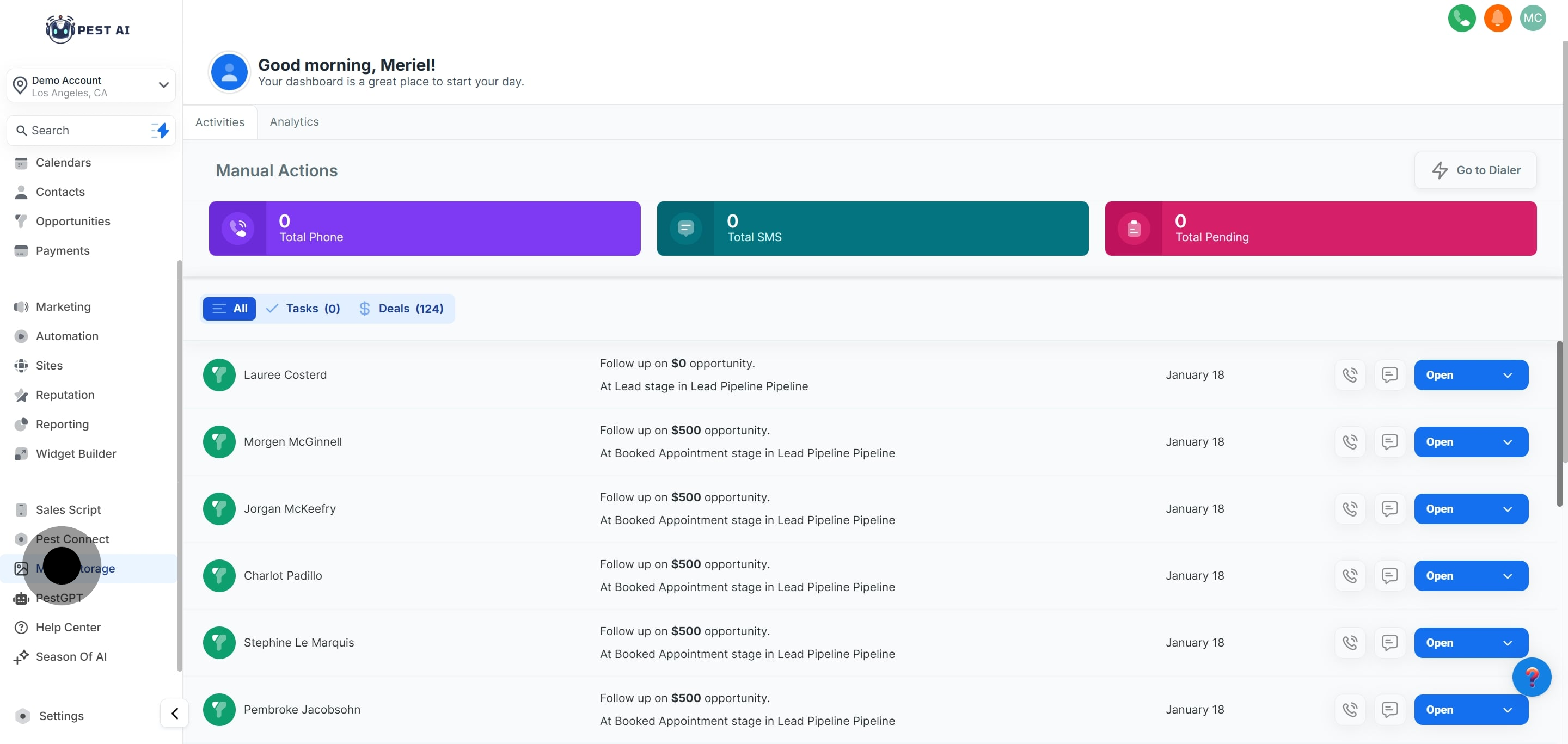Open the blue help question mark bubble
The height and width of the screenshot is (744, 1568).
(x=1531, y=677)
